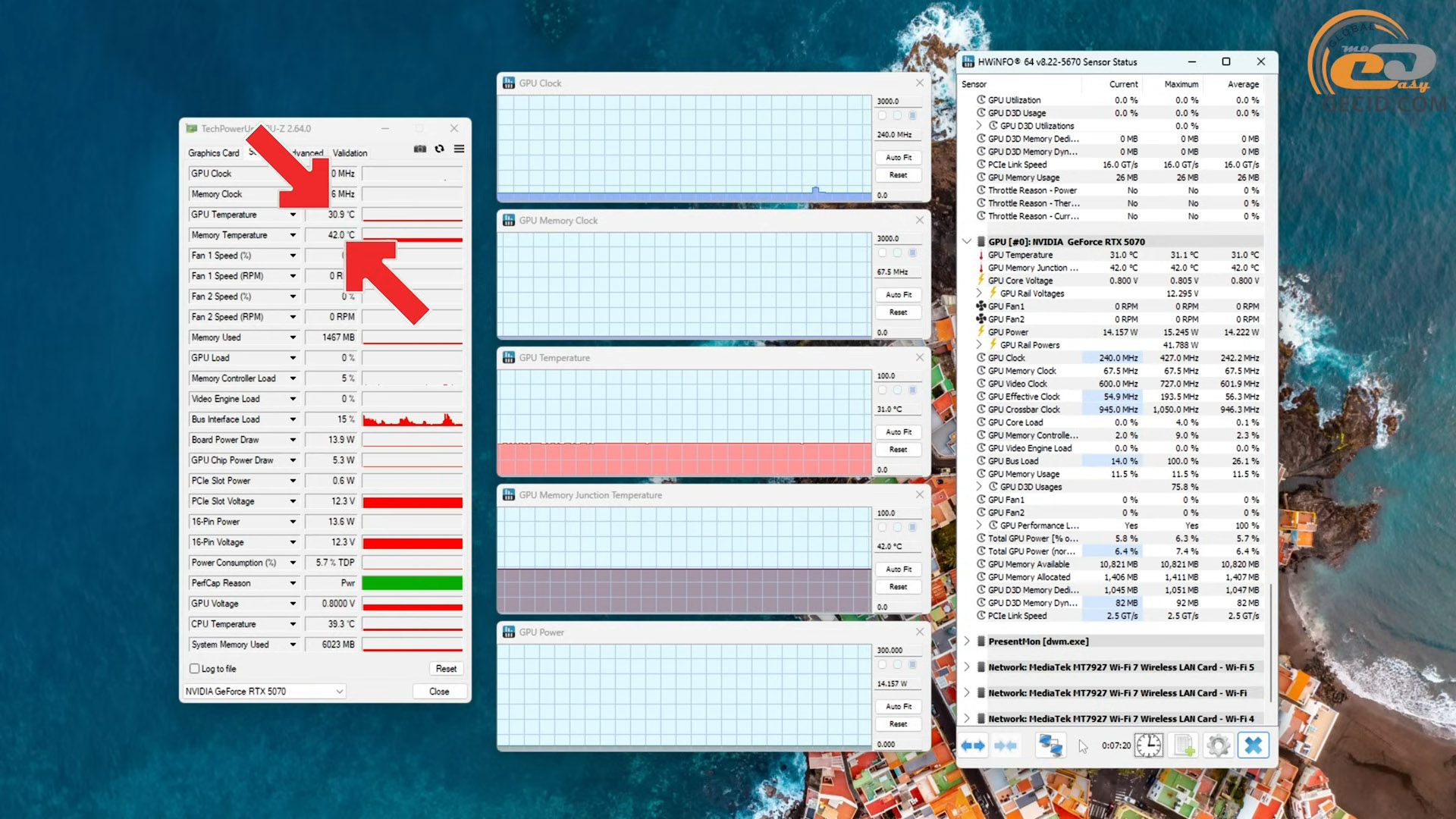
Task: Click fan icon beside GPU Fan2 RPM row
Action: pos(981,319)
